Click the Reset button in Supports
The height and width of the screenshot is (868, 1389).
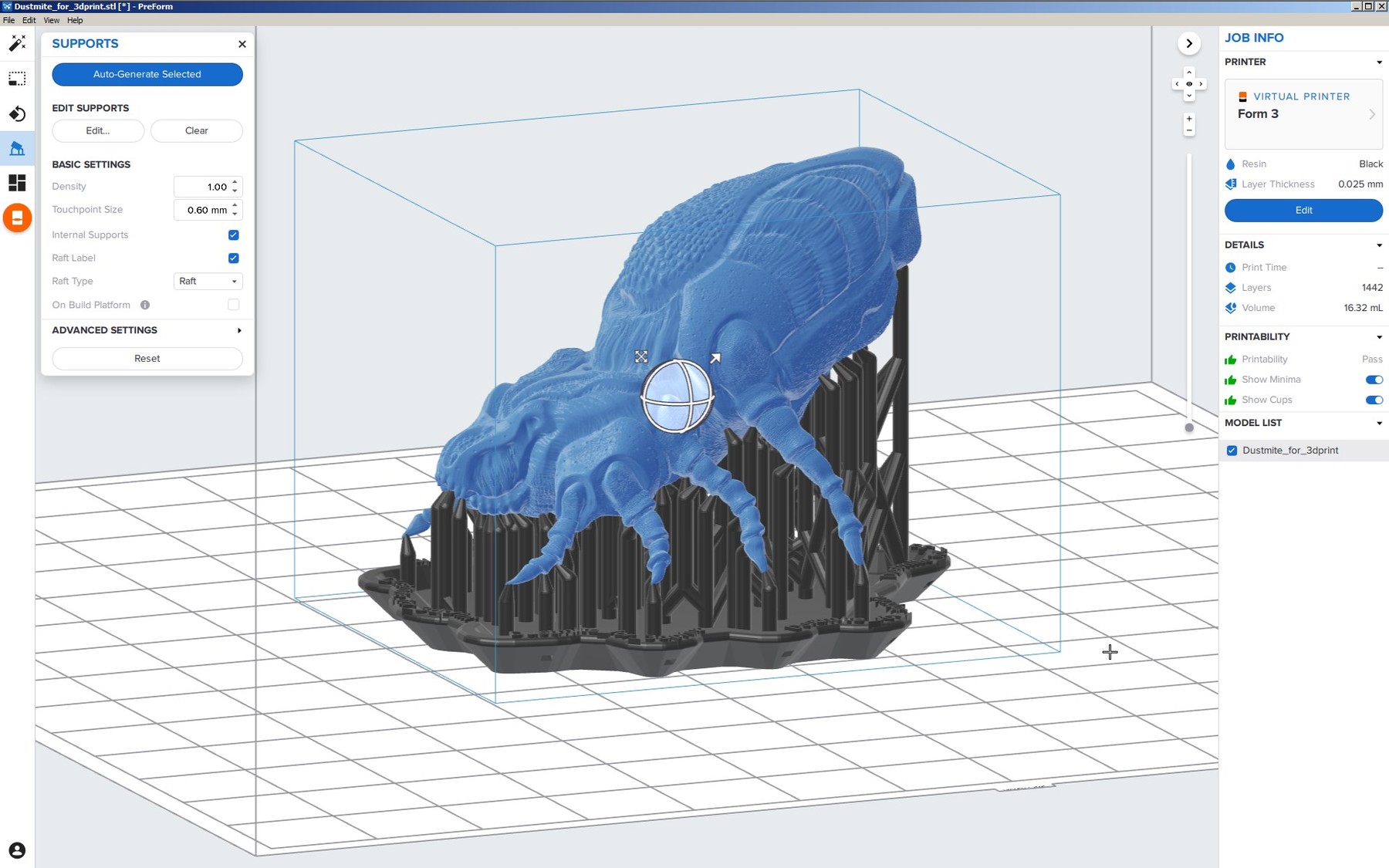(x=147, y=359)
